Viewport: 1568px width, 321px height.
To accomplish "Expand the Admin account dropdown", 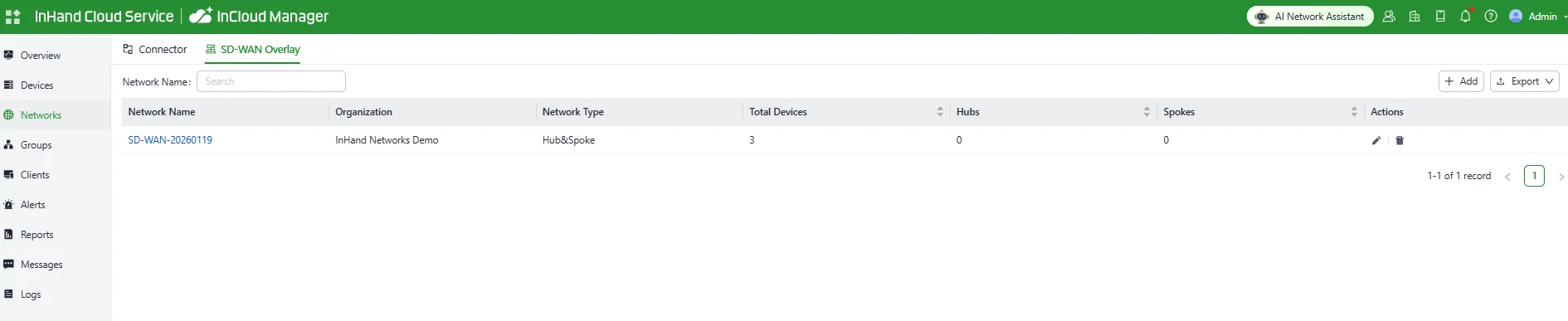I will (x=1565, y=17).
